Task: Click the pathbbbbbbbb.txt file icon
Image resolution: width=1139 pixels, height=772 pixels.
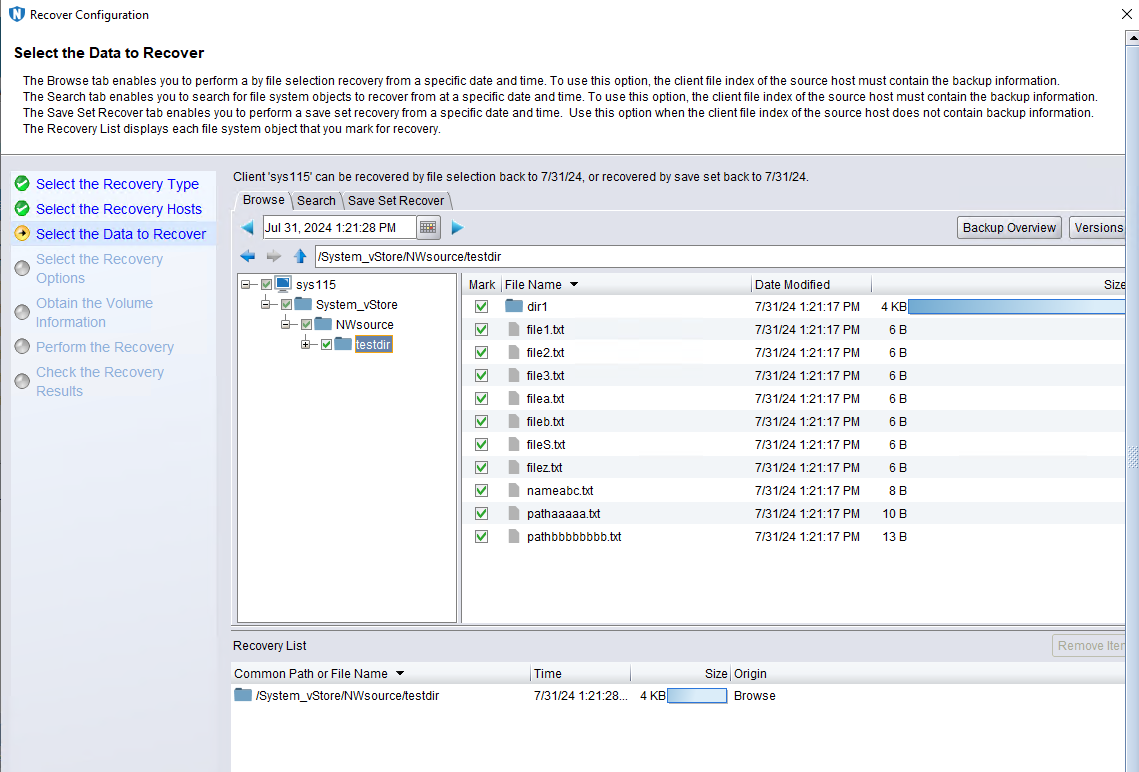Action: [x=514, y=537]
